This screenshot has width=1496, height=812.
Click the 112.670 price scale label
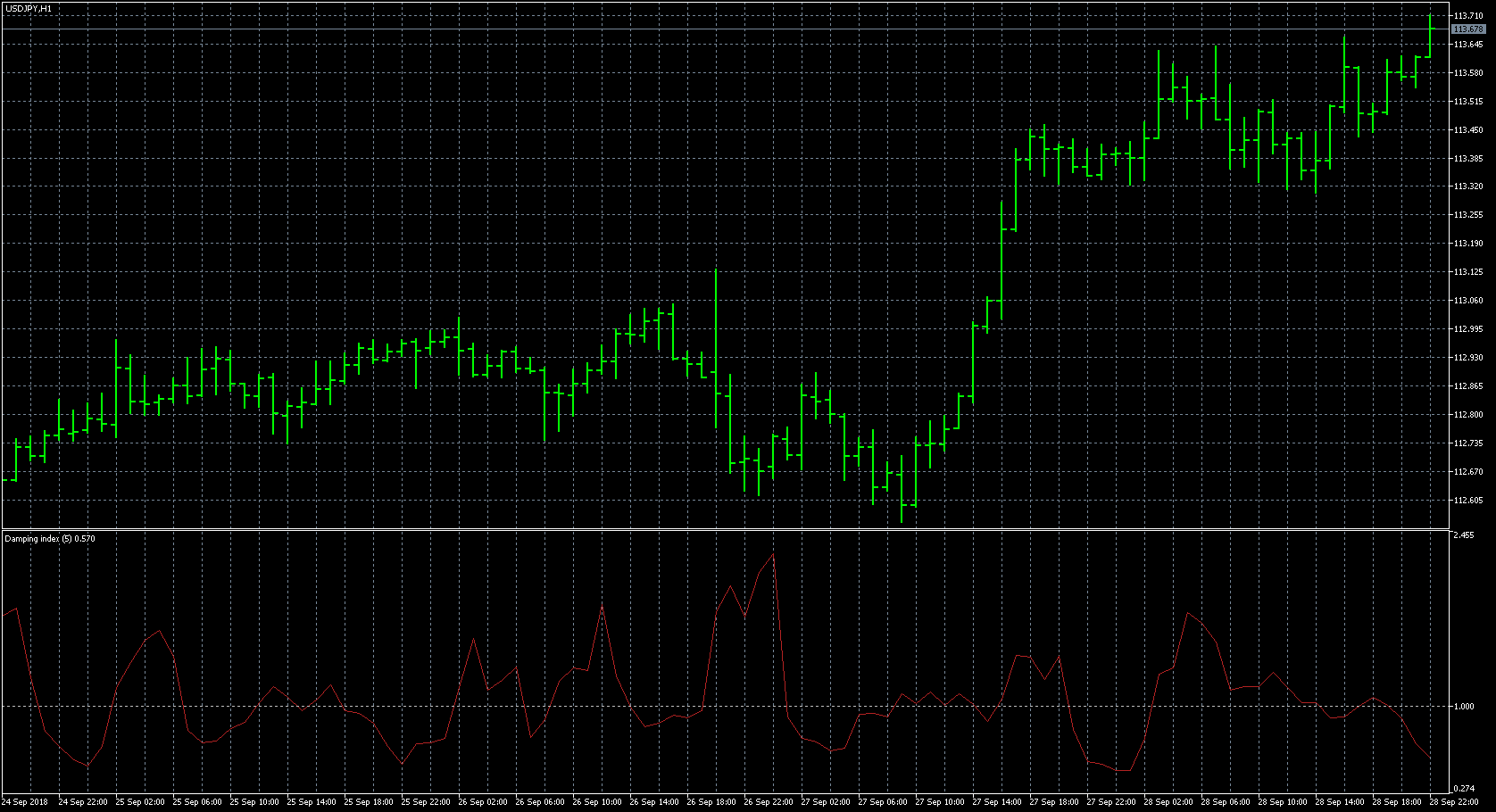(1468, 471)
